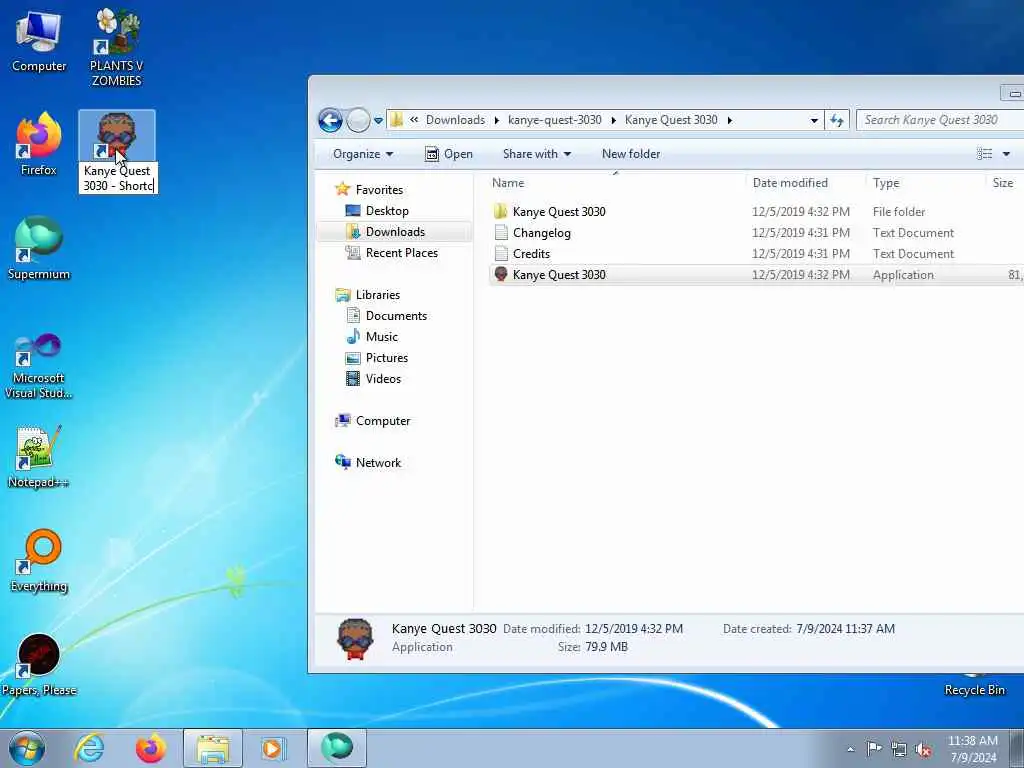Select the Kanye Quest 3030 desktop shortcut icon
The width and height of the screenshot is (1024, 768).
coord(116,136)
